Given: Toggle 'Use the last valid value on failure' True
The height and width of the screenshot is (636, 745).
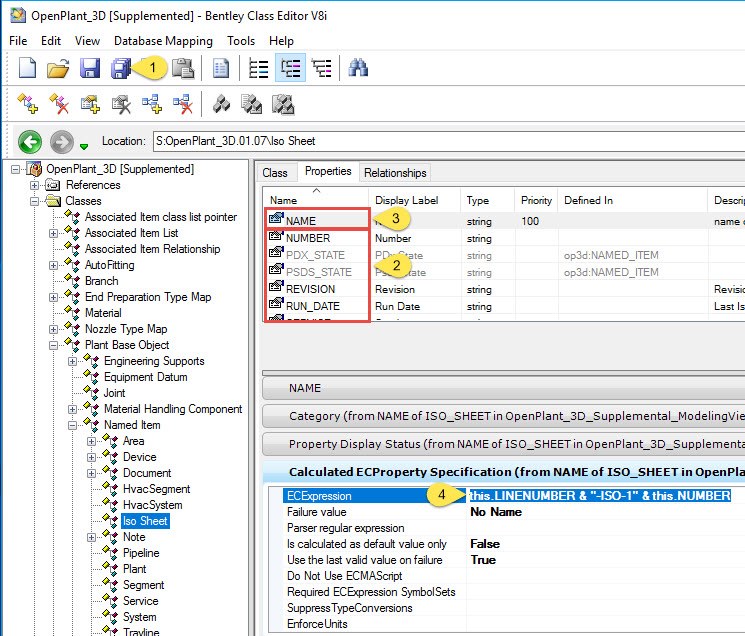Looking at the screenshot, I should pyautogui.click(x=605, y=560).
